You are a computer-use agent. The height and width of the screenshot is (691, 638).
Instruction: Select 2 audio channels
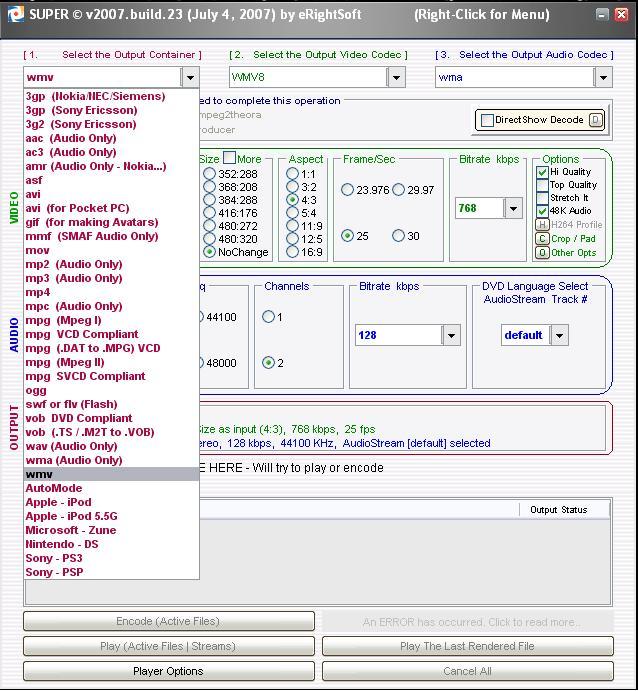click(x=268, y=363)
